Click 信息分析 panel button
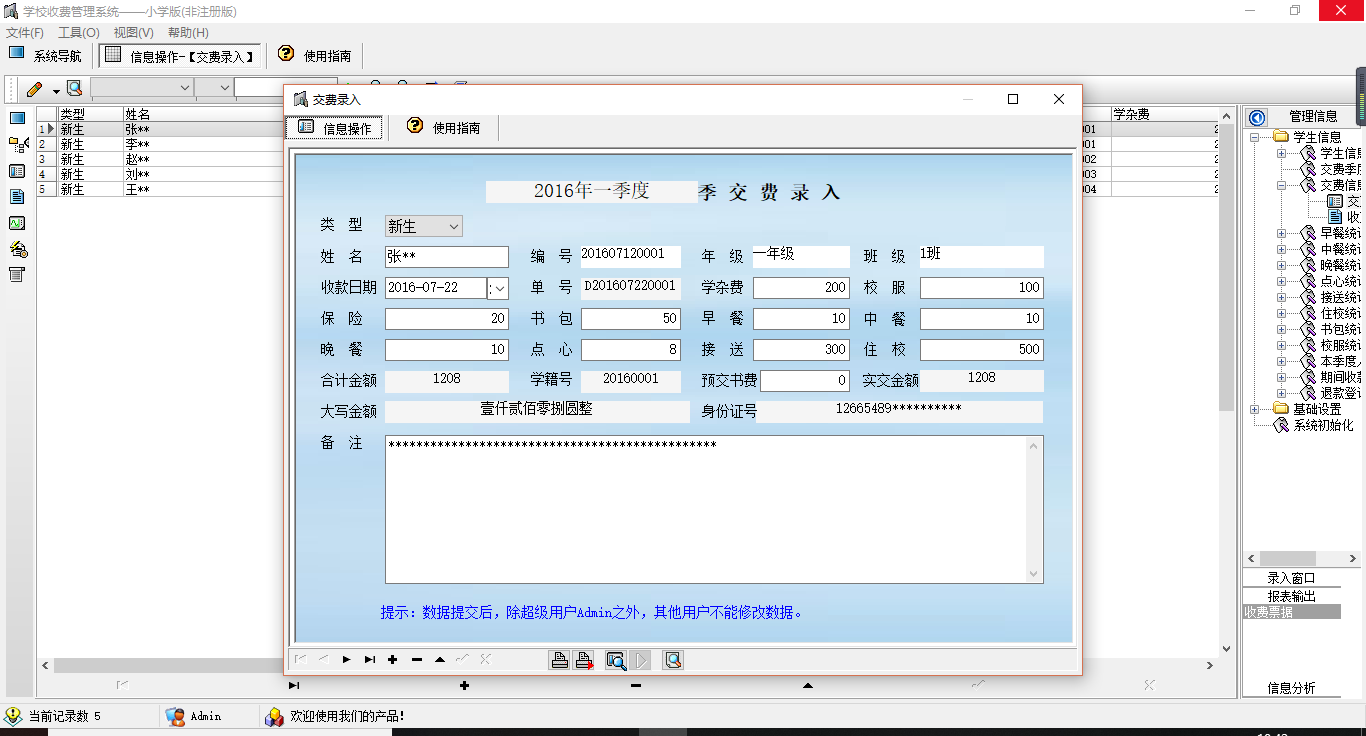 click(x=1291, y=688)
